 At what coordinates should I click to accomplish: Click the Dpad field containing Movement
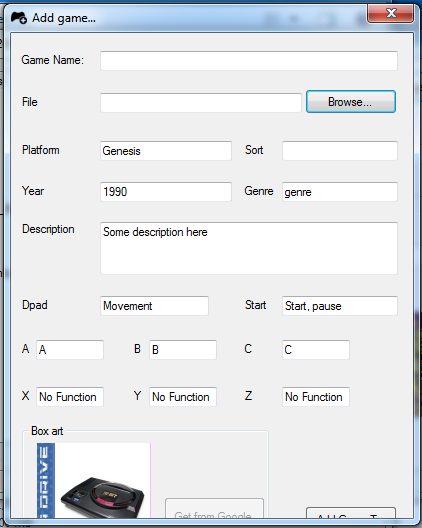[x=154, y=306]
